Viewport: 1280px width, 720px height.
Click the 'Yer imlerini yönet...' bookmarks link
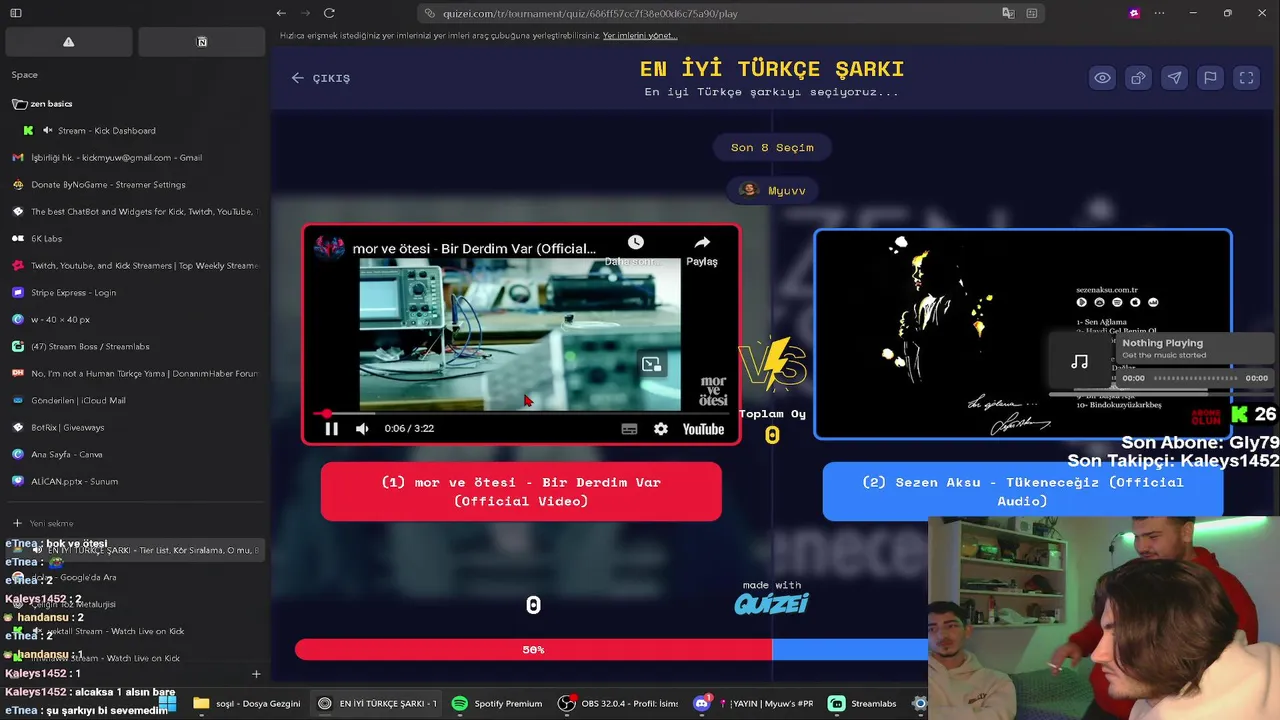640,36
